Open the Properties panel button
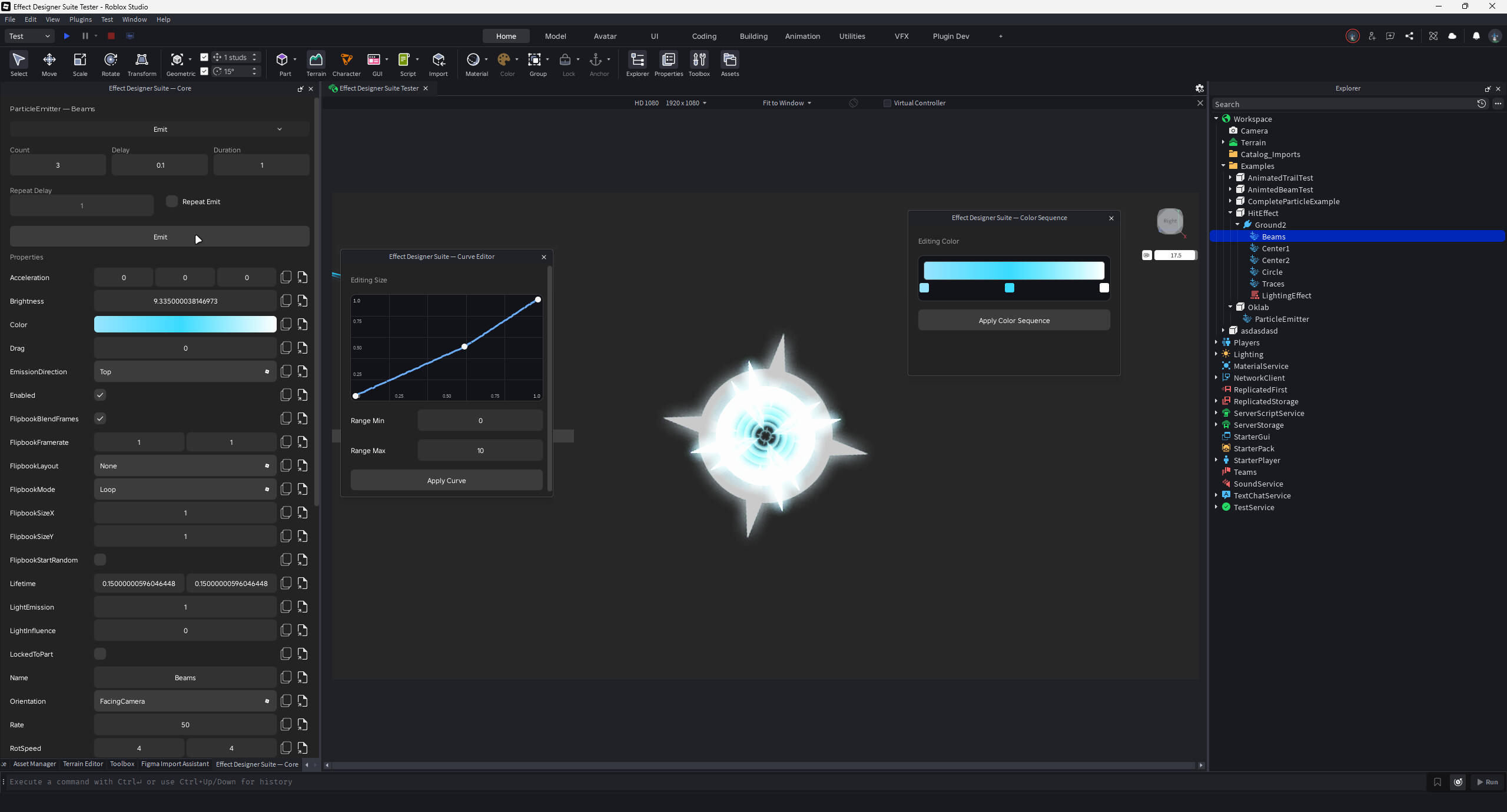 pos(669,64)
